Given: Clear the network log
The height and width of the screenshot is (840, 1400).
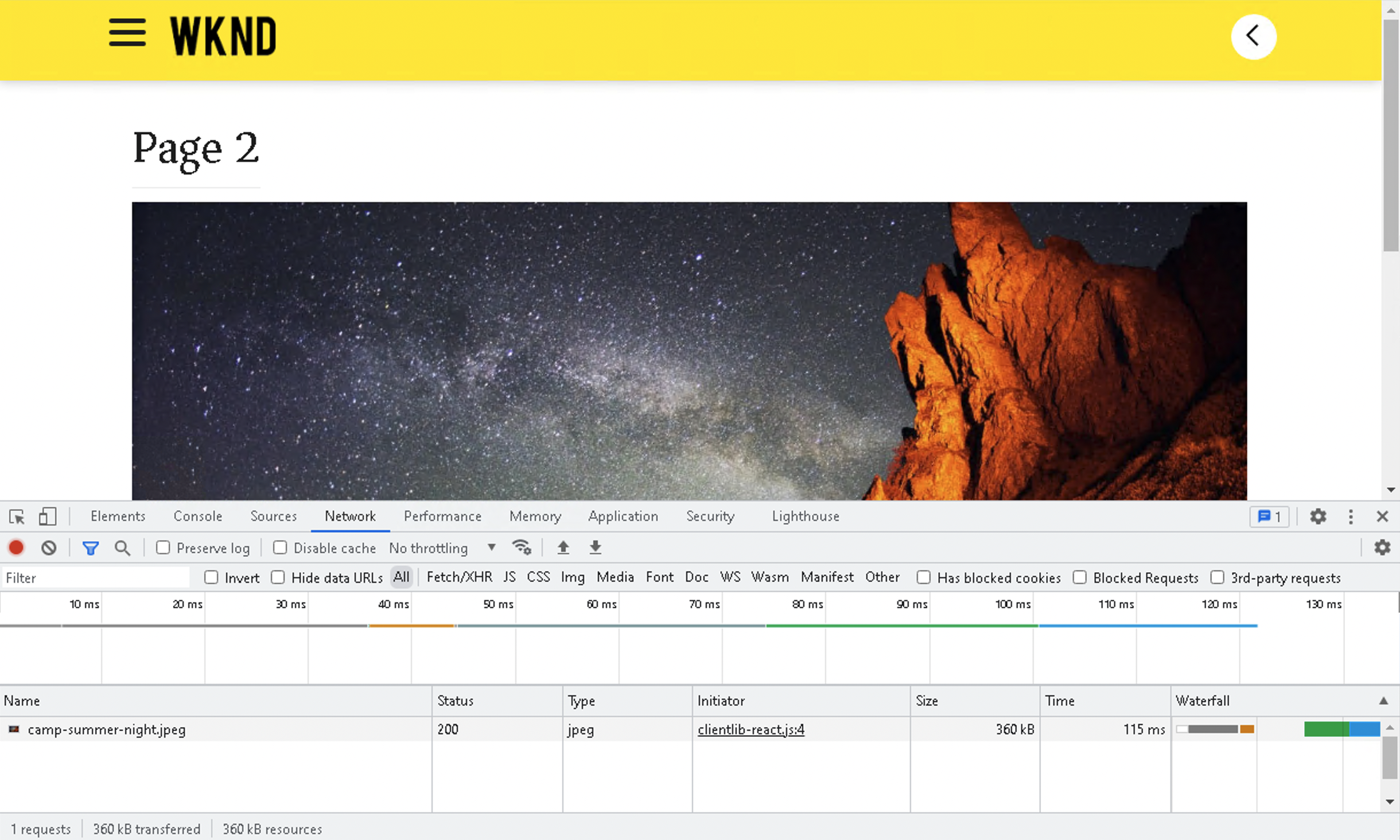Looking at the screenshot, I should [x=49, y=548].
